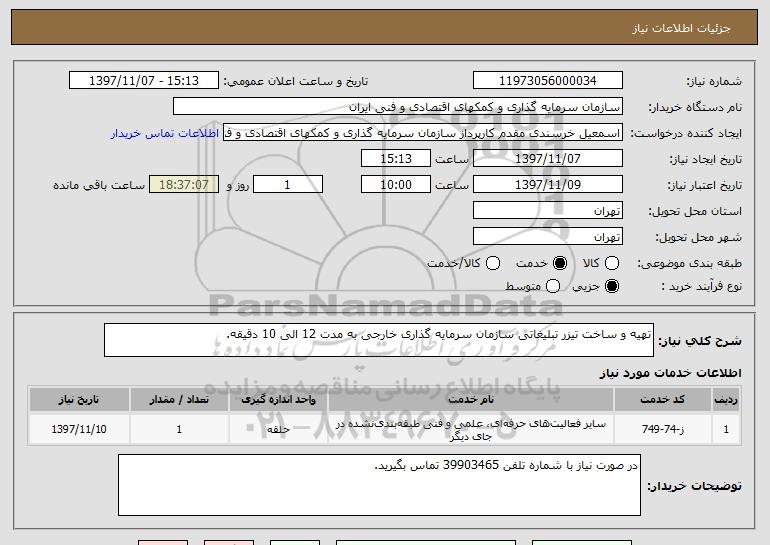770x545 pixels.
Task: Click the ساعت باقی مانده label
Action: [x=99, y=185]
